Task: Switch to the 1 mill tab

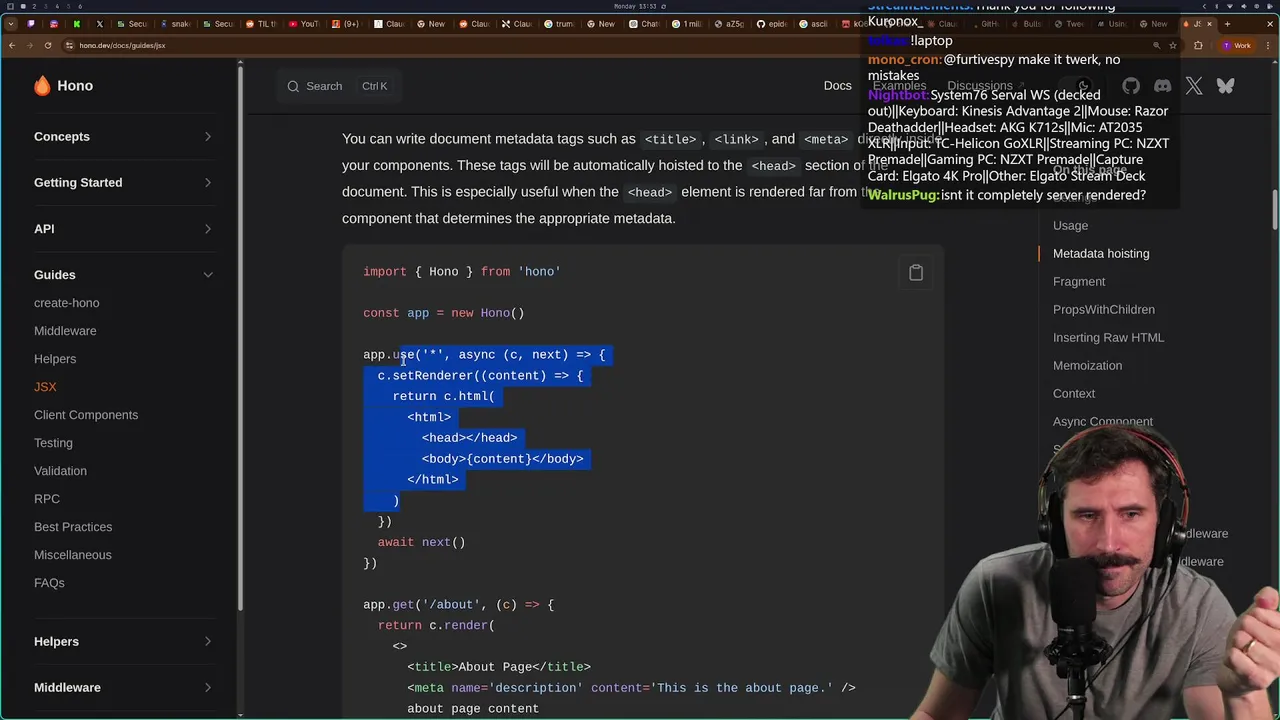Action: 688,24
